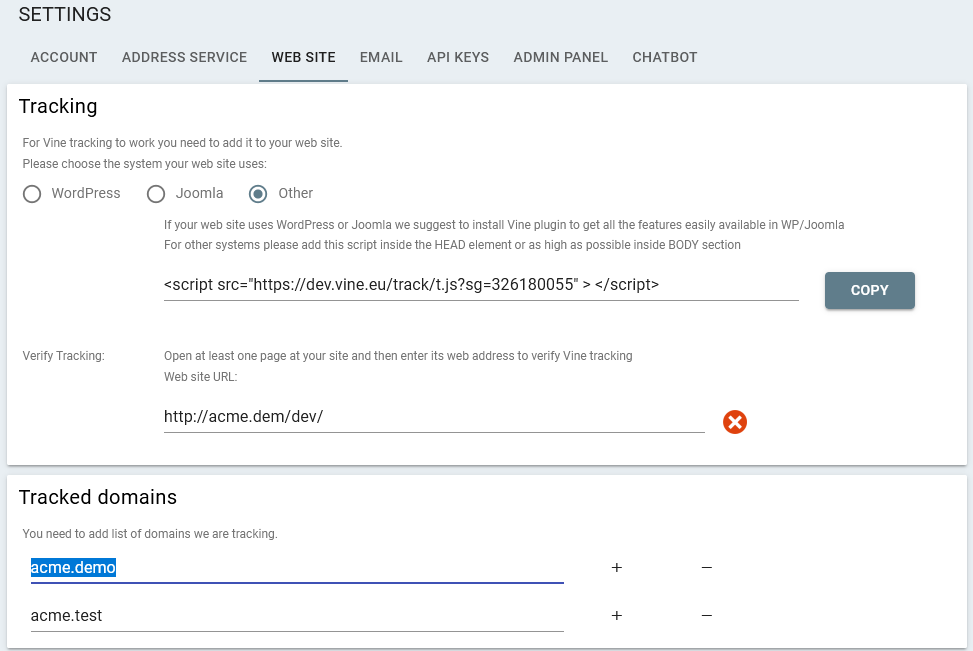This screenshot has height=651, width=973.
Task: Switch to the Address Service tab
Action: (184, 57)
